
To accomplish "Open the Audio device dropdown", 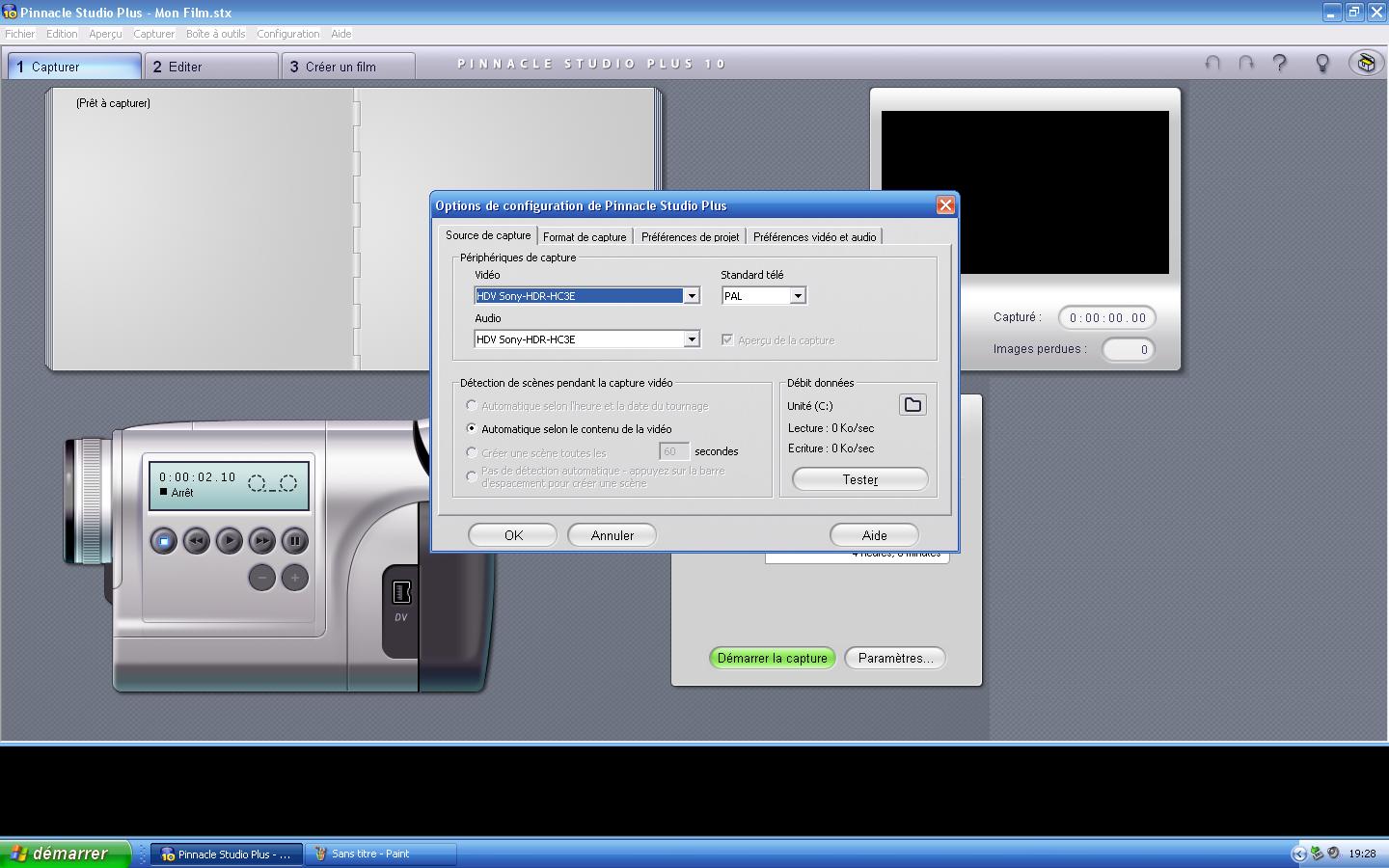I will point(692,339).
